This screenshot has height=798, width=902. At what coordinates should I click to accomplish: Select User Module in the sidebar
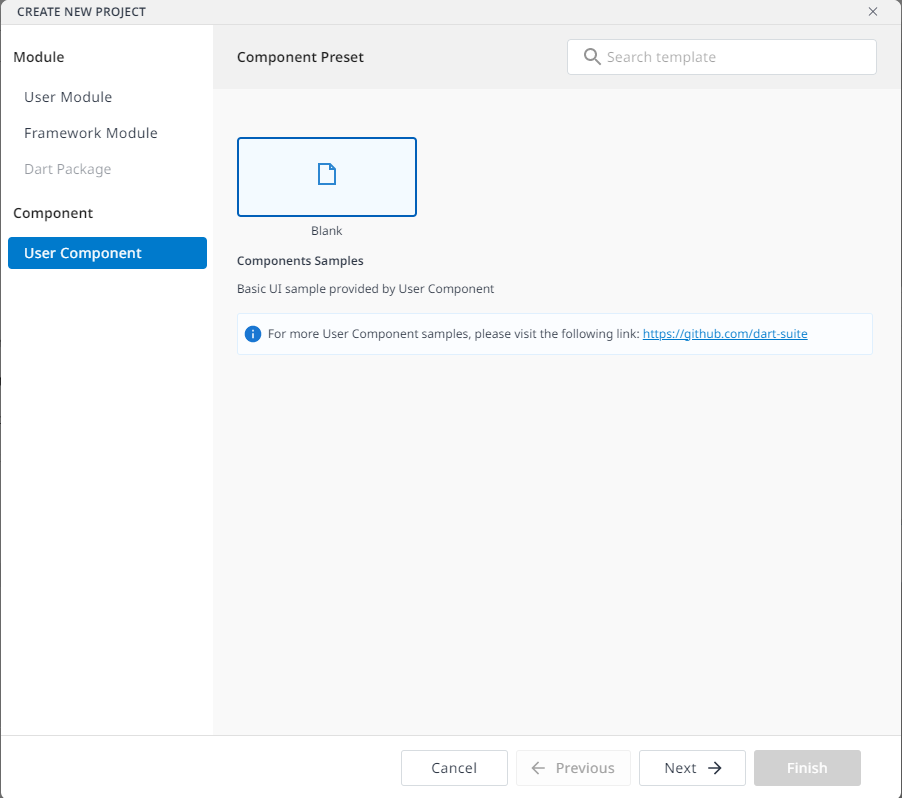click(x=68, y=97)
